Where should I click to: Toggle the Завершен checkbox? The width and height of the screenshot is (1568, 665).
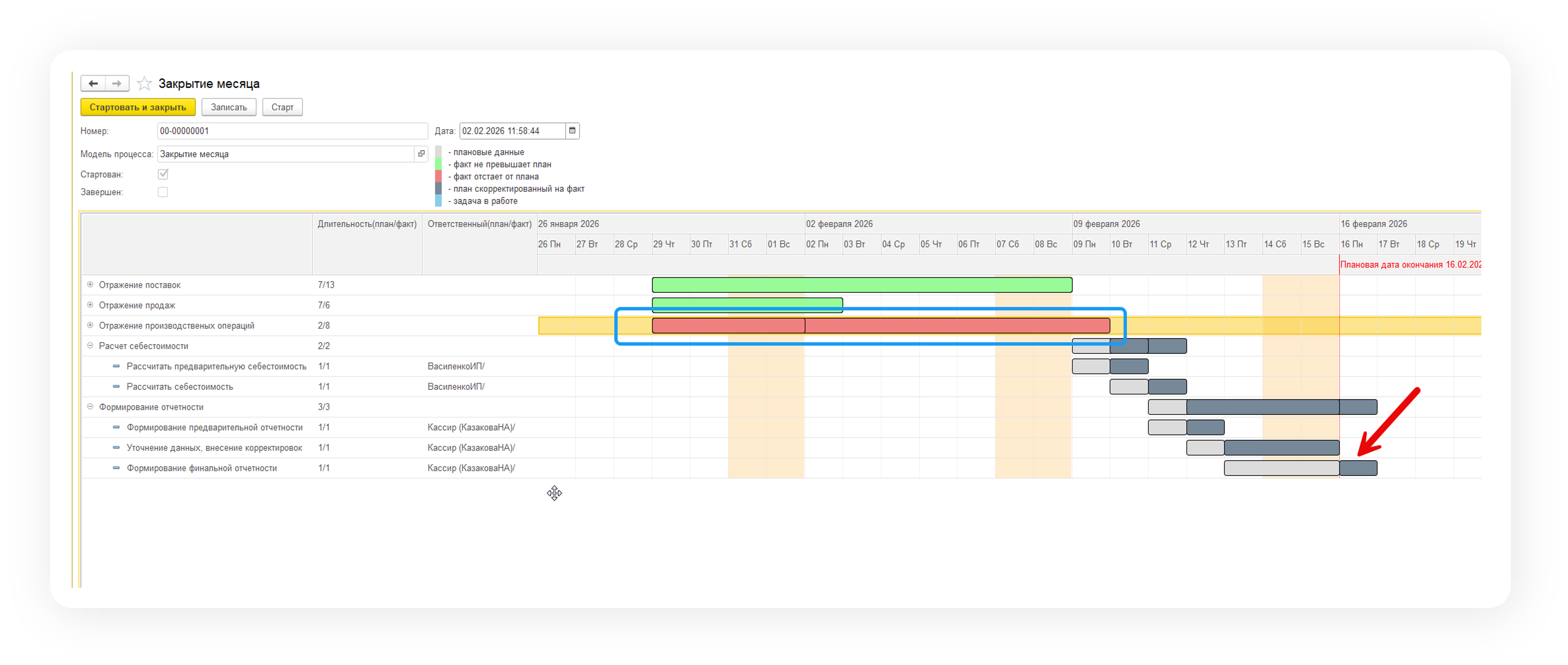[163, 192]
